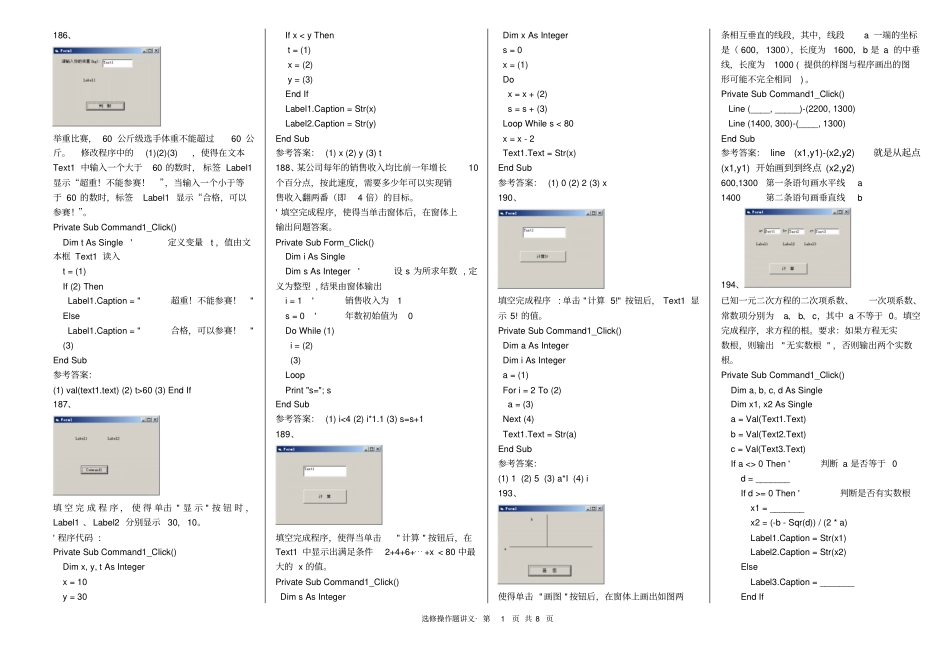Click the line "c = Val(Text3.Text)"

point(768,449)
